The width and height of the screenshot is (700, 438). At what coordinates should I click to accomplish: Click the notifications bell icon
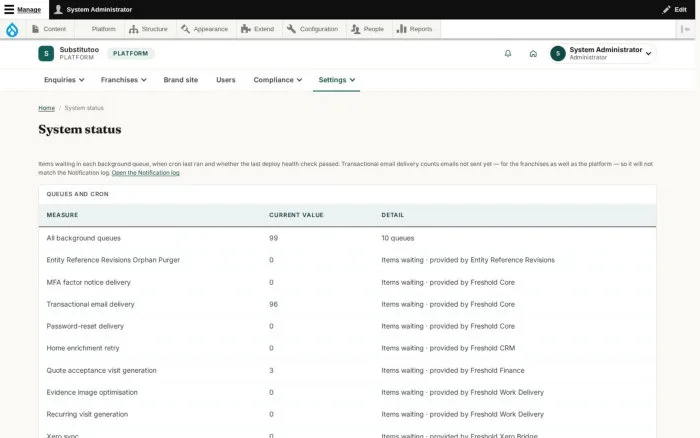508,54
